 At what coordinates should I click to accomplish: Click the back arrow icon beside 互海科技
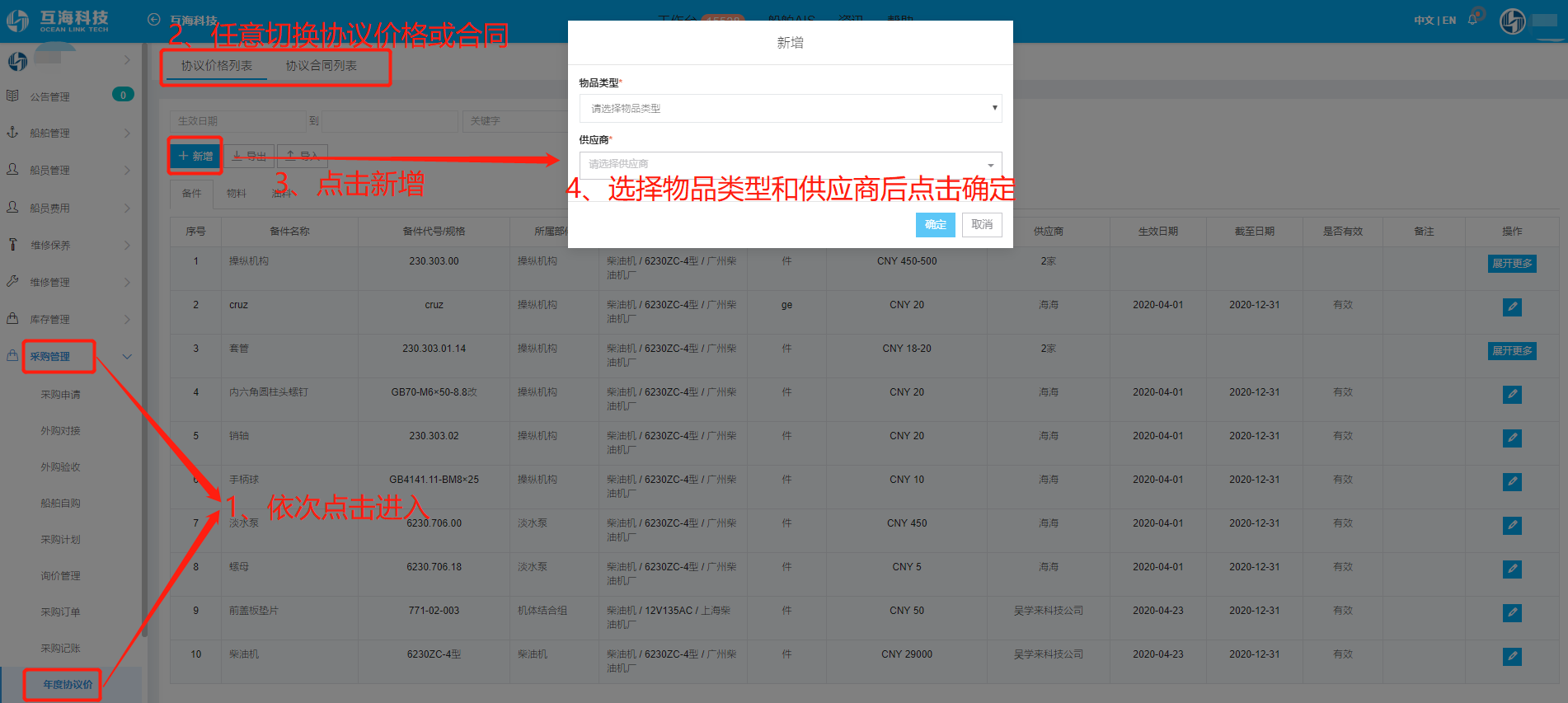coord(153,20)
